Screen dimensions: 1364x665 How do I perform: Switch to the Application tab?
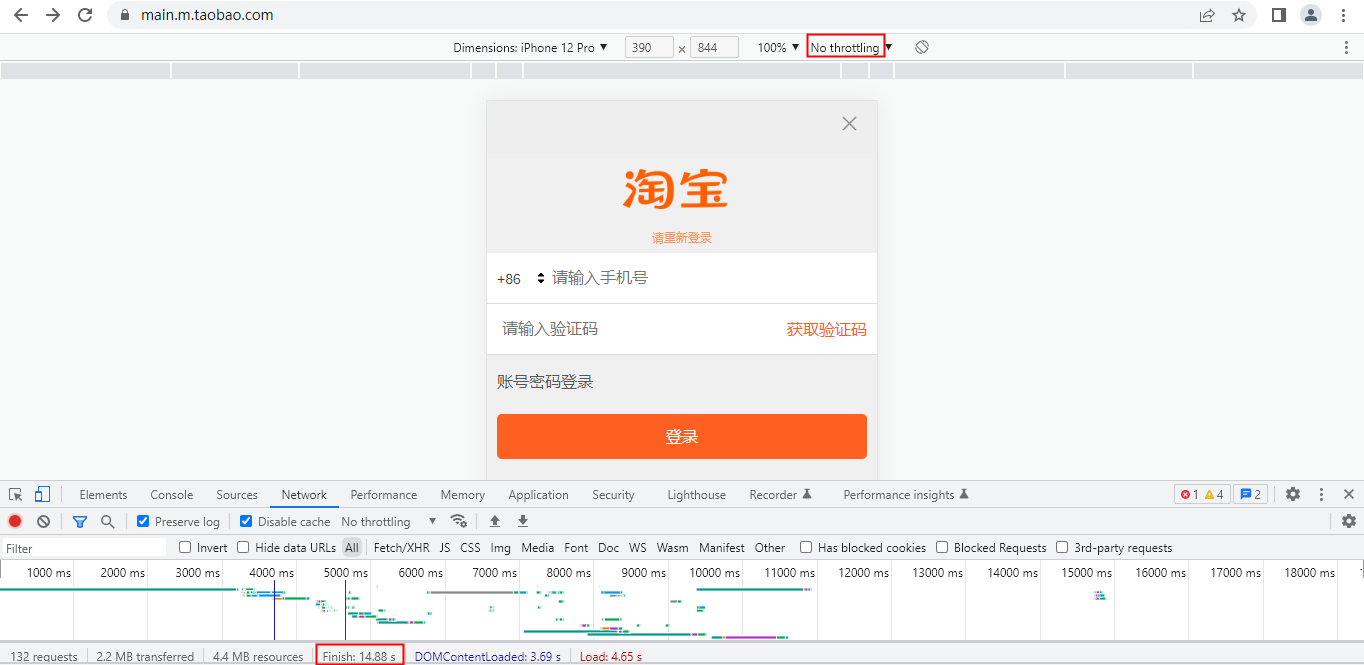point(538,494)
